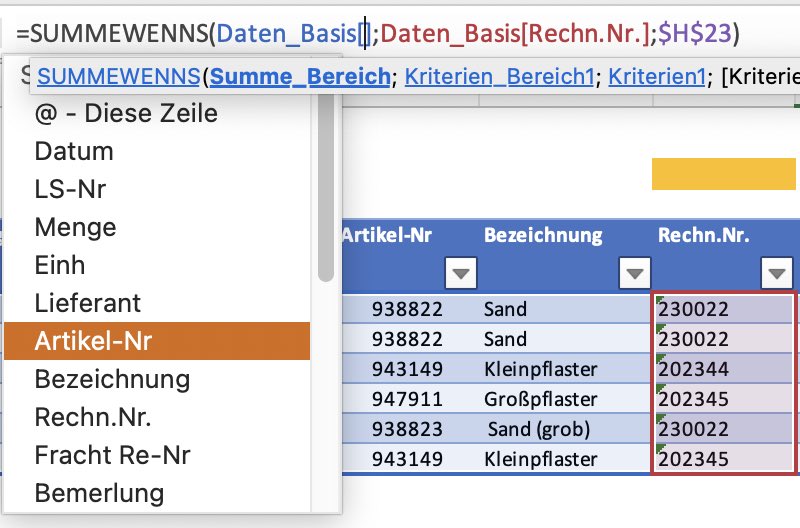Click the autocomplete list scrollbar thumb

[326, 188]
